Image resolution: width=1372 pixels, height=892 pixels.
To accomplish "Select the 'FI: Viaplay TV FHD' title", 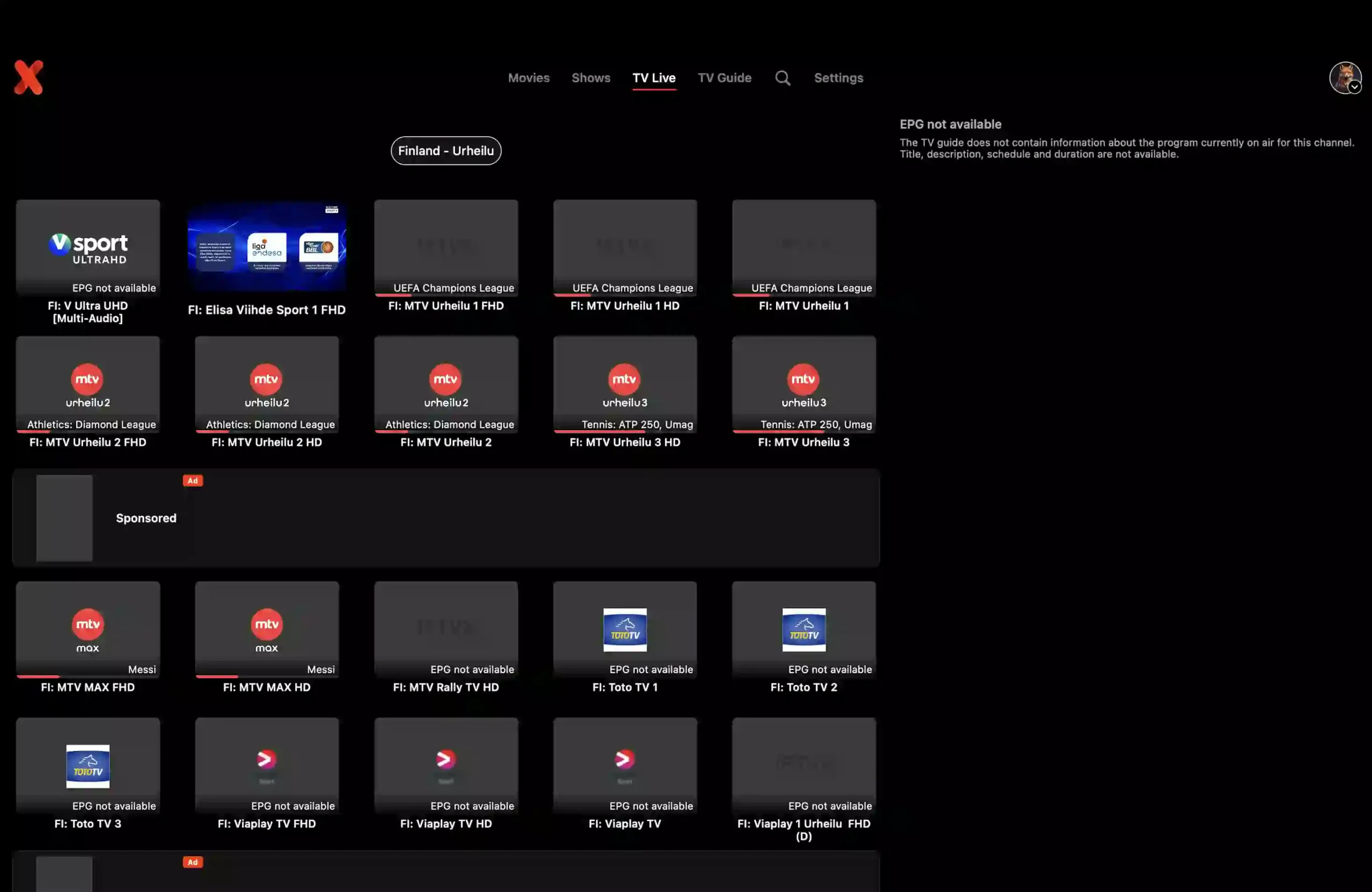I will 266,824.
